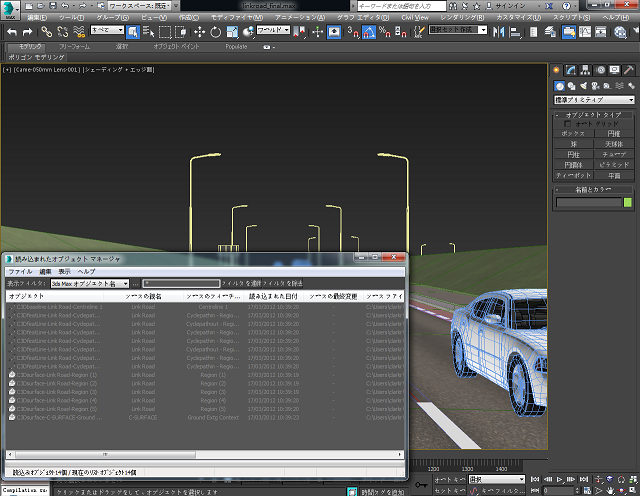Click the ティーポット primitive button
This screenshot has width=640, height=496.
tap(573, 175)
